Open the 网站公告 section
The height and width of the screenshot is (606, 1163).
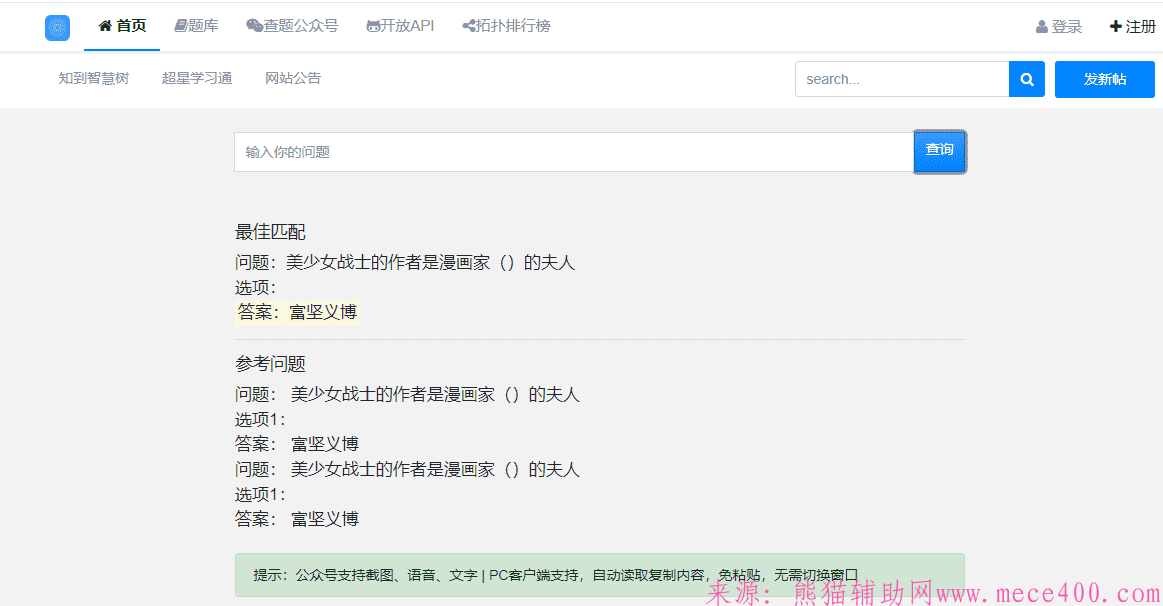click(x=291, y=77)
